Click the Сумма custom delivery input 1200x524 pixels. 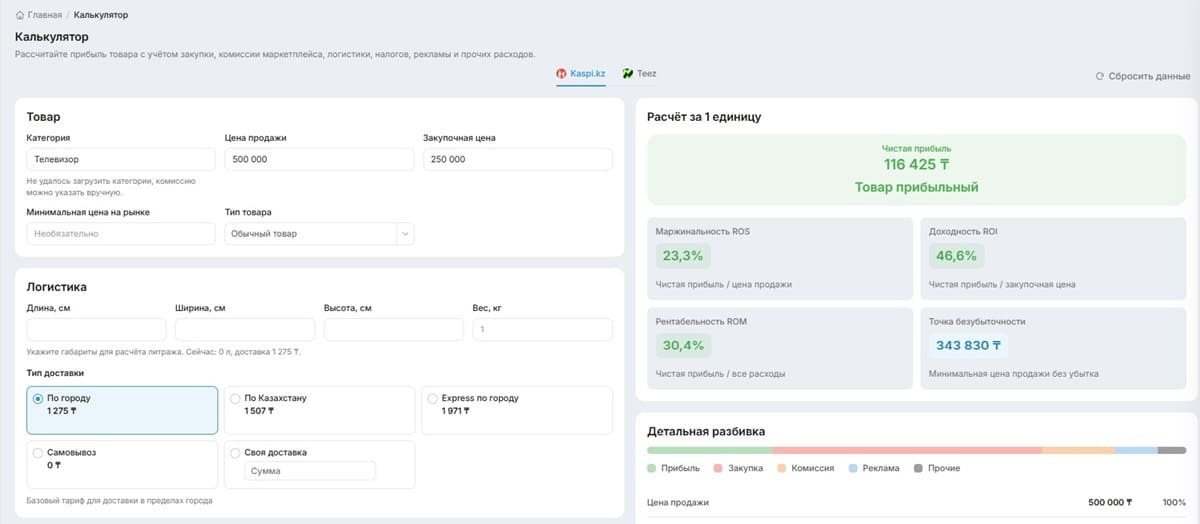pyautogui.click(x=310, y=471)
